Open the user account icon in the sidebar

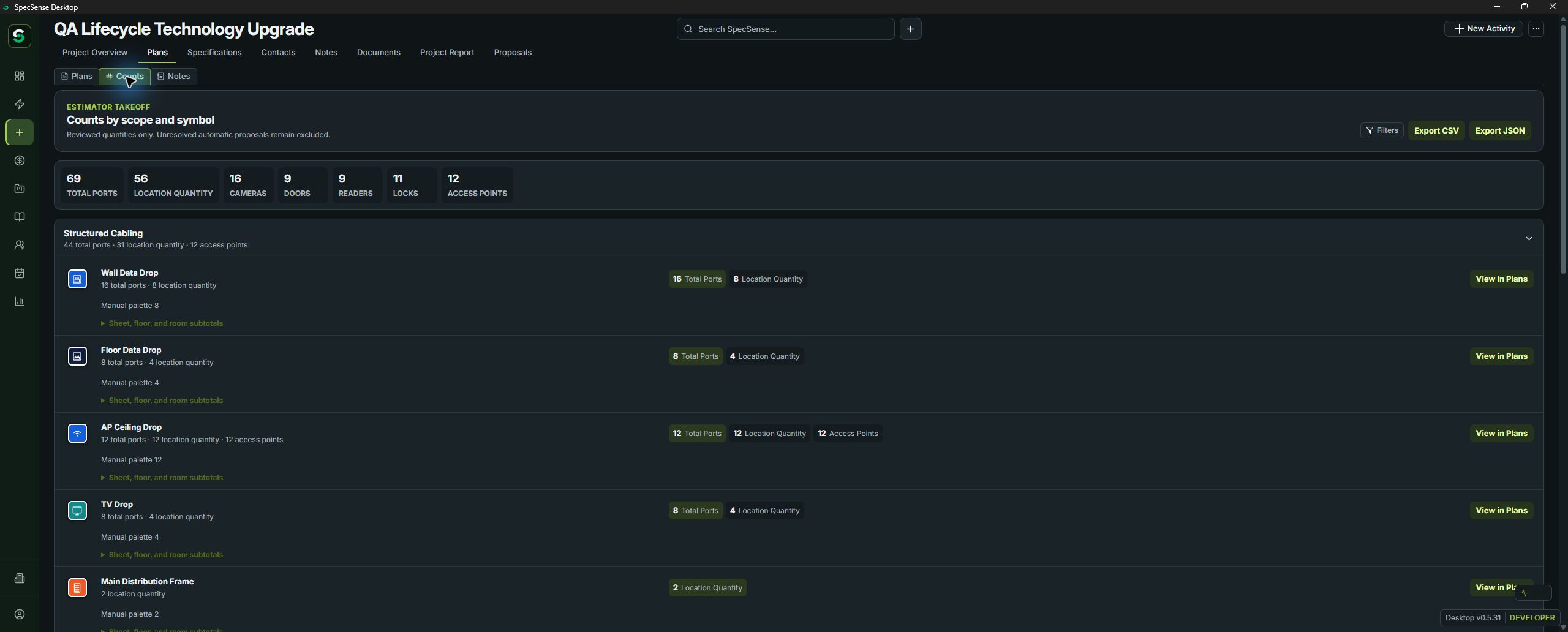click(x=20, y=614)
